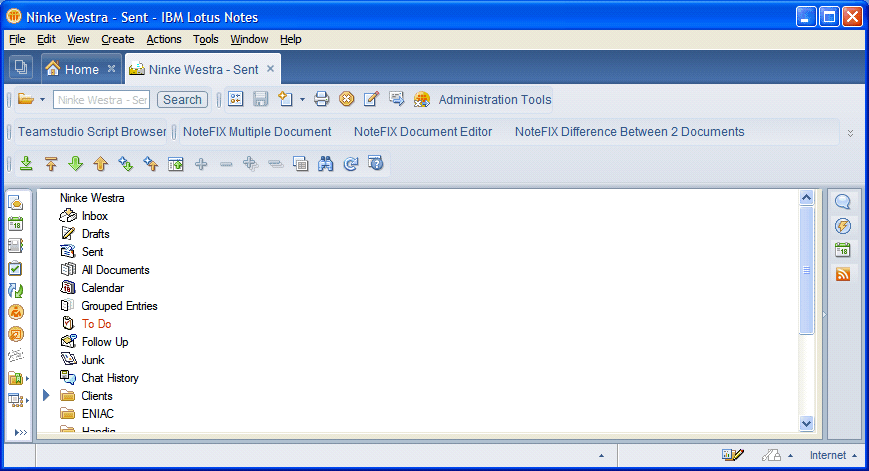Open NoteFIX Multiple Document
869x471 pixels.
pyautogui.click(x=257, y=132)
